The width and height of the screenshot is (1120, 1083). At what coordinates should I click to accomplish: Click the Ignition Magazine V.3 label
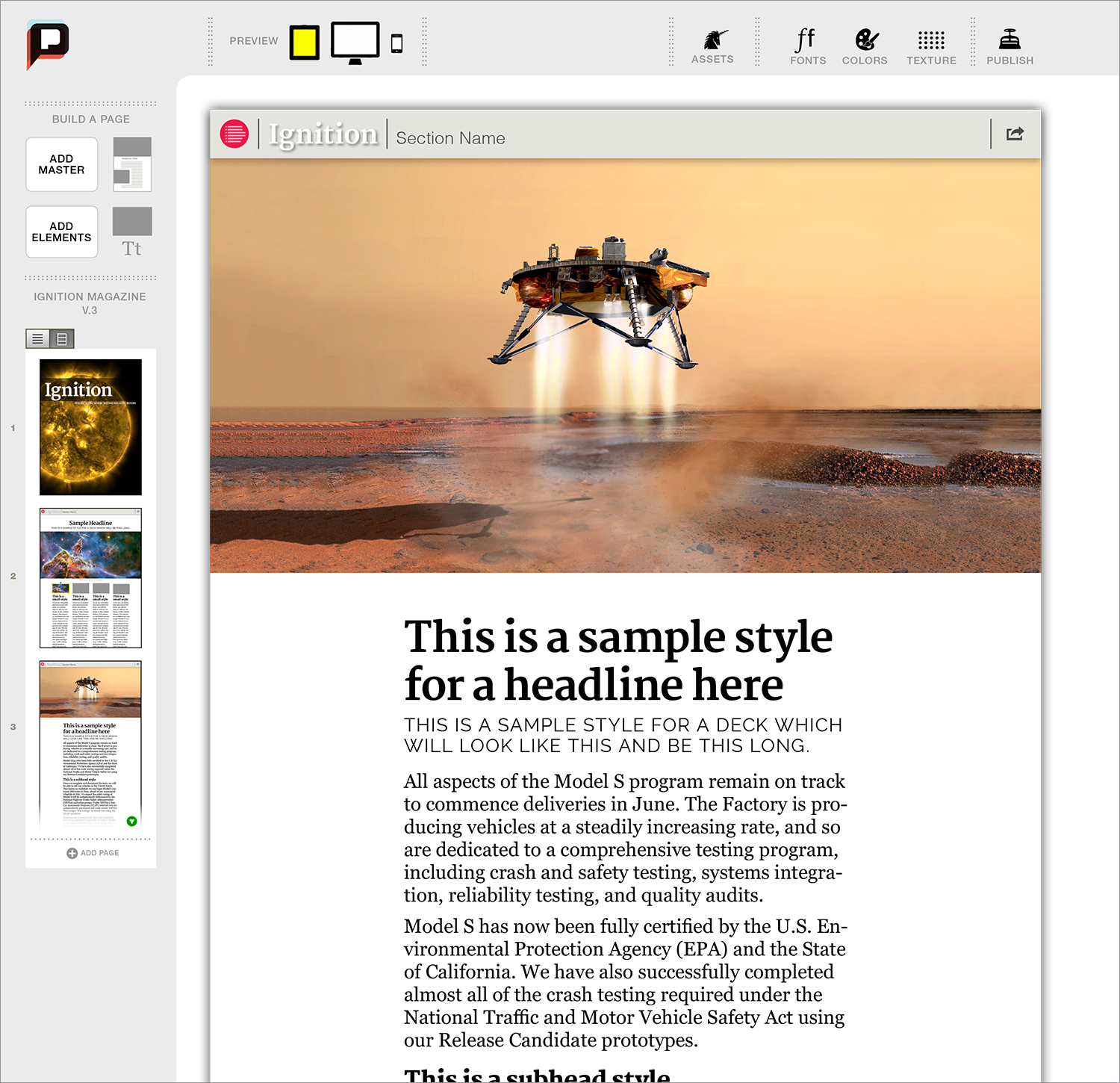(90, 303)
